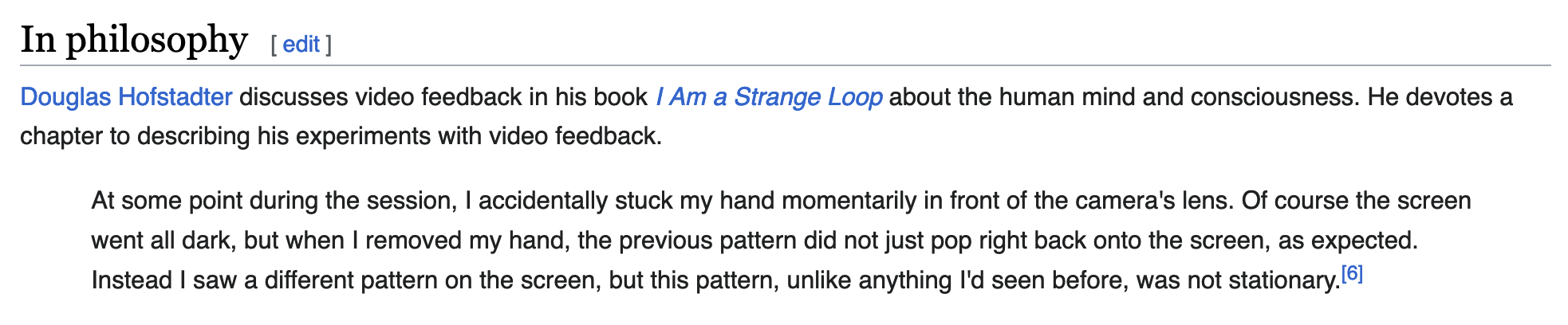Click the opening bracket before edit
This screenshot has height=325, width=1568.
[274, 45]
